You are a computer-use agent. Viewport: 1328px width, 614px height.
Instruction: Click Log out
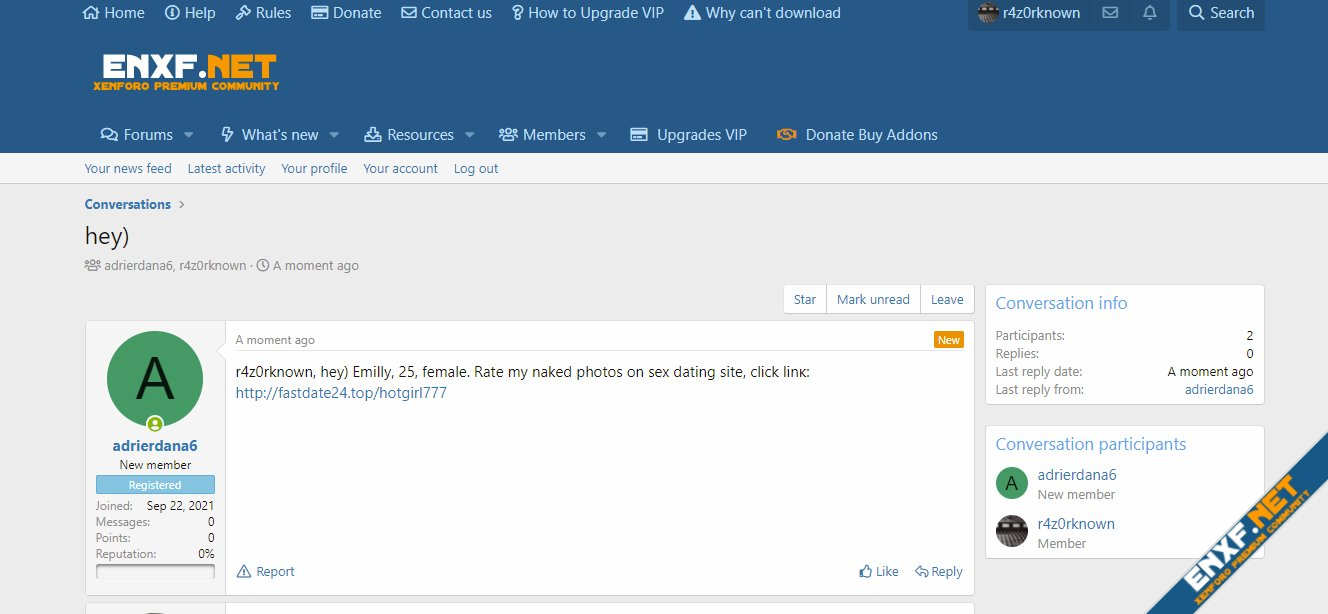tap(476, 169)
